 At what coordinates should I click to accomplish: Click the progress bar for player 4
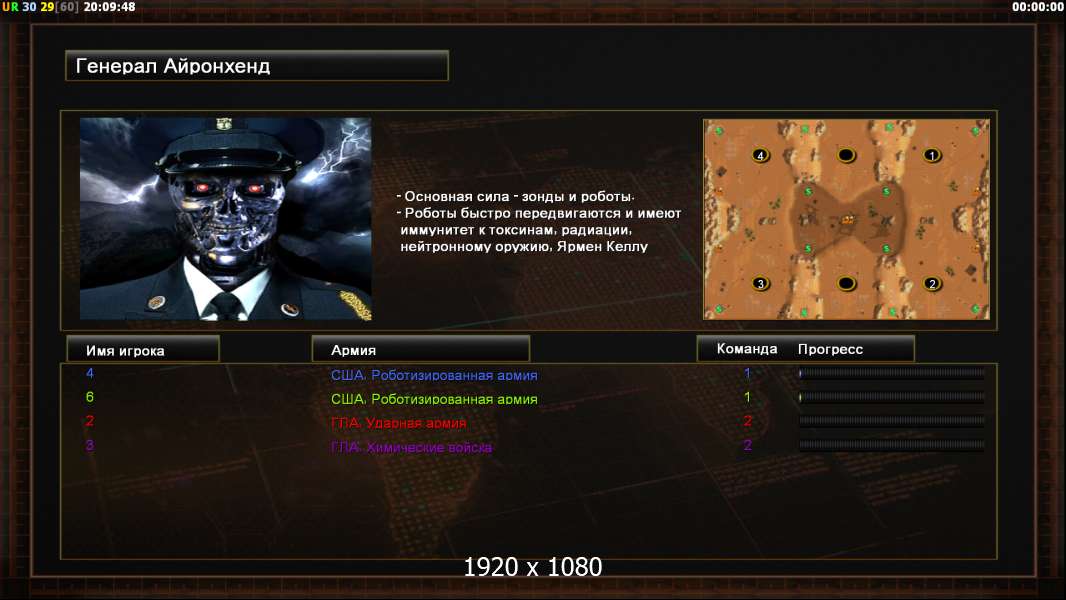click(x=892, y=373)
